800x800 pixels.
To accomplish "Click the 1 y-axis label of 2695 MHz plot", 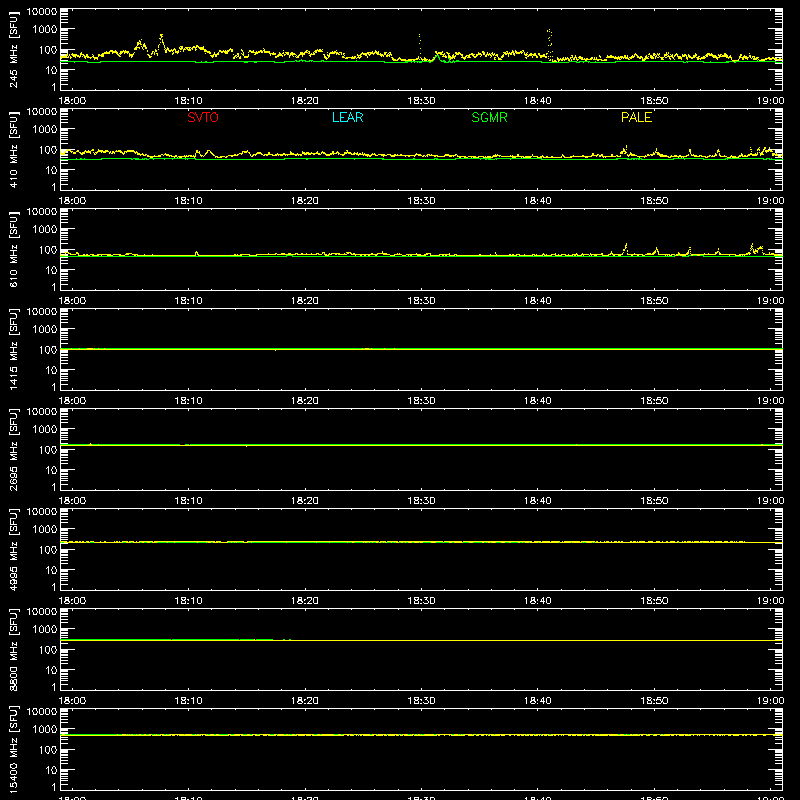I will coord(54,487).
